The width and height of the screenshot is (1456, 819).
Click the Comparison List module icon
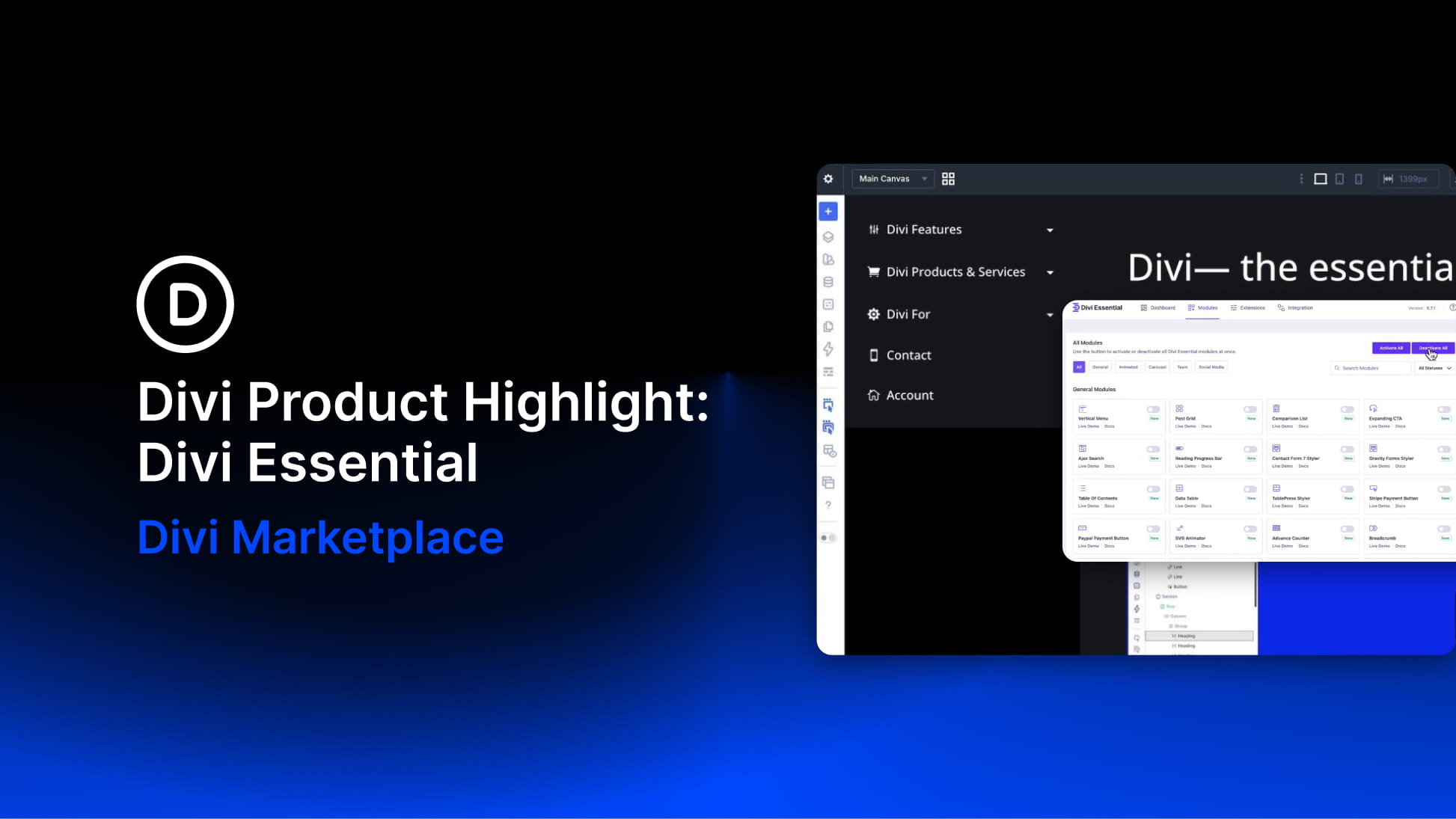tap(1276, 409)
